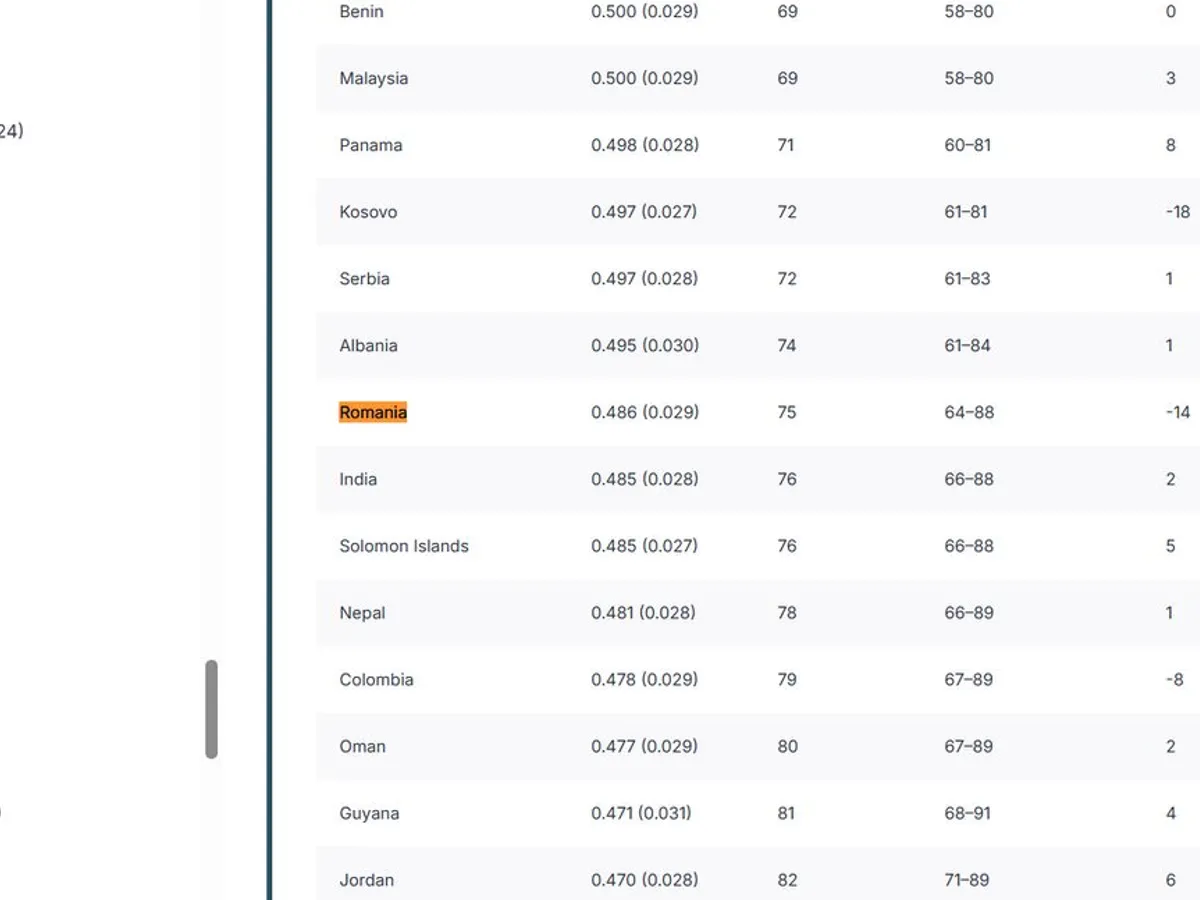Select Nepal in the country column
This screenshot has width=1200, height=900.
click(362, 612)
